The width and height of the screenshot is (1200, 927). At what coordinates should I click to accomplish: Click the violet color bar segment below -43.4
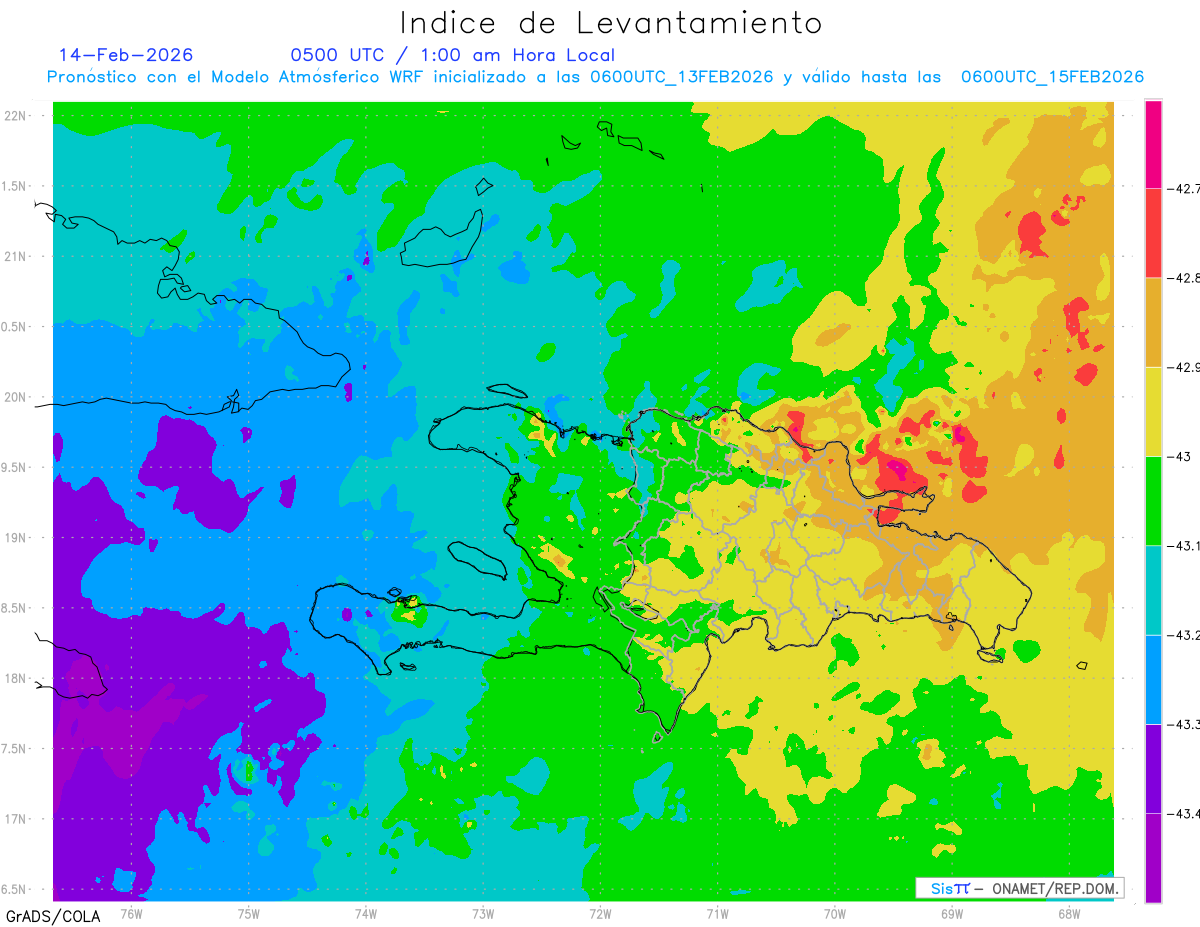[x=1153, y=857]
